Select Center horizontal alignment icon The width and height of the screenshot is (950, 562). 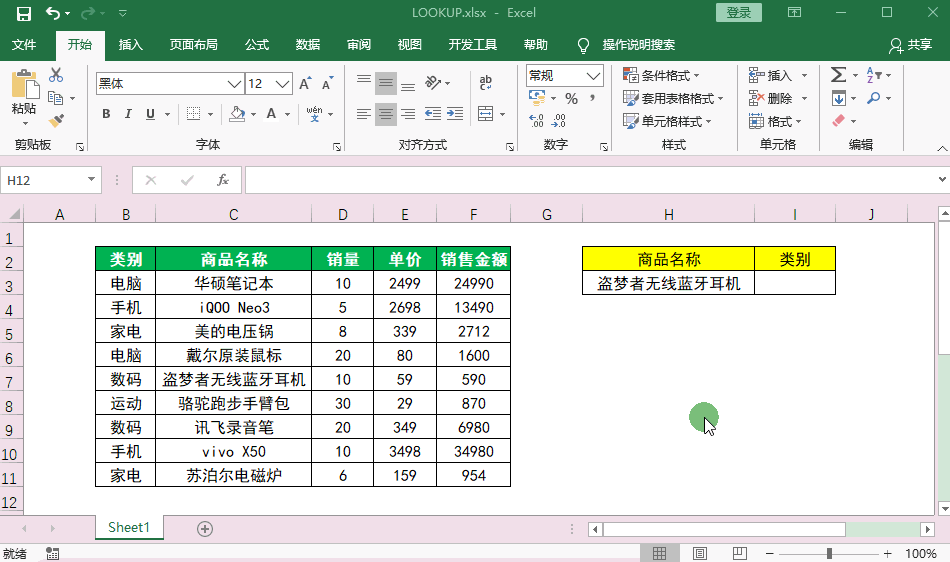(x=385, y=114)
